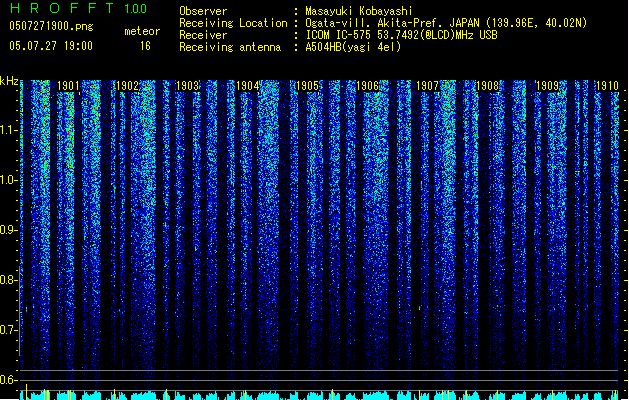Click the 1905 time marker
Screen dimensions: 629x400
[307, 86]
